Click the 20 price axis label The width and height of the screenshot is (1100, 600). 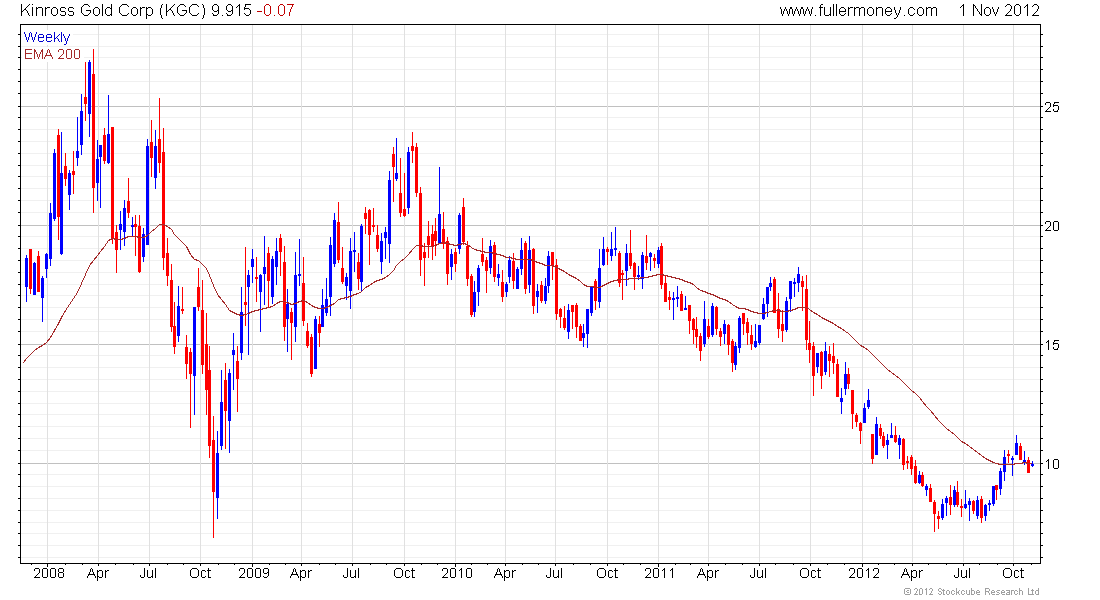coord(1052,226)
